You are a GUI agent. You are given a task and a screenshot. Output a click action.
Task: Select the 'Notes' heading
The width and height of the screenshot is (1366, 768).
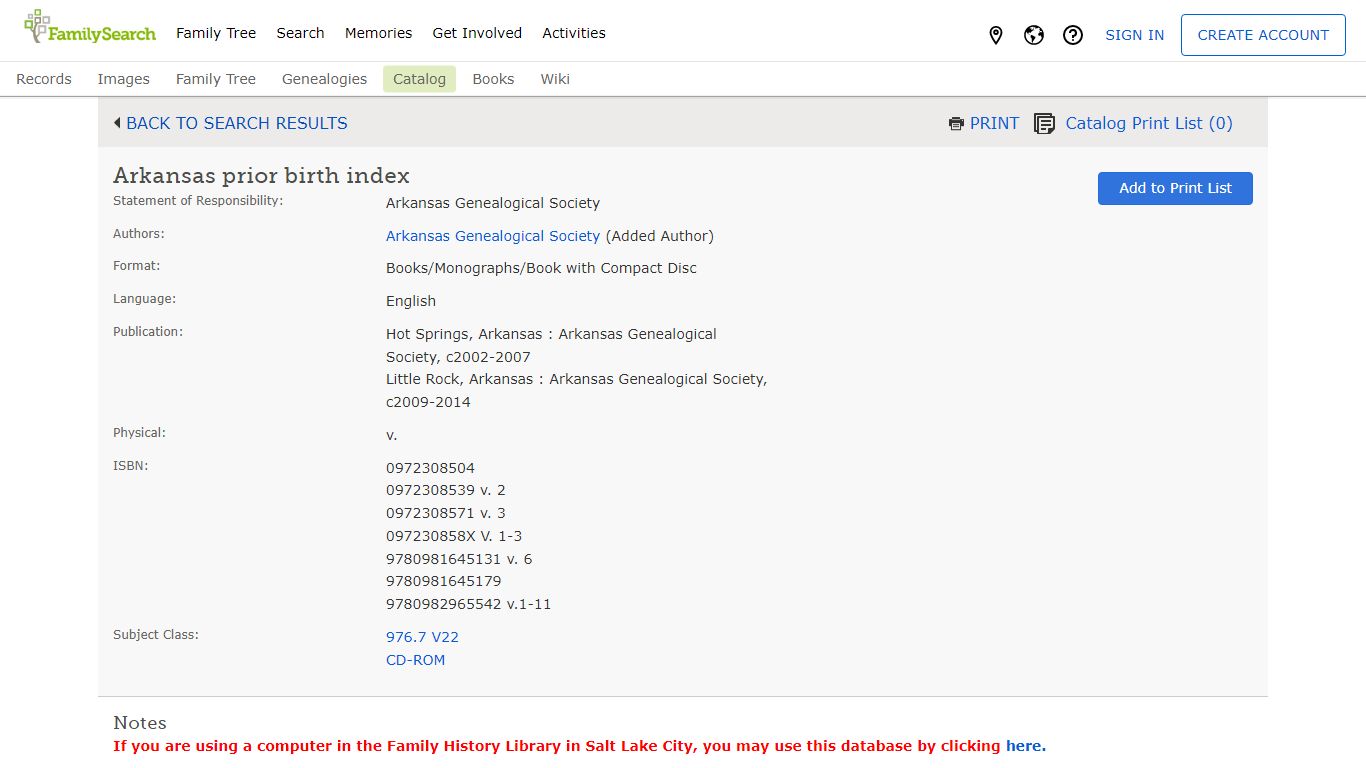coord(140,723)
